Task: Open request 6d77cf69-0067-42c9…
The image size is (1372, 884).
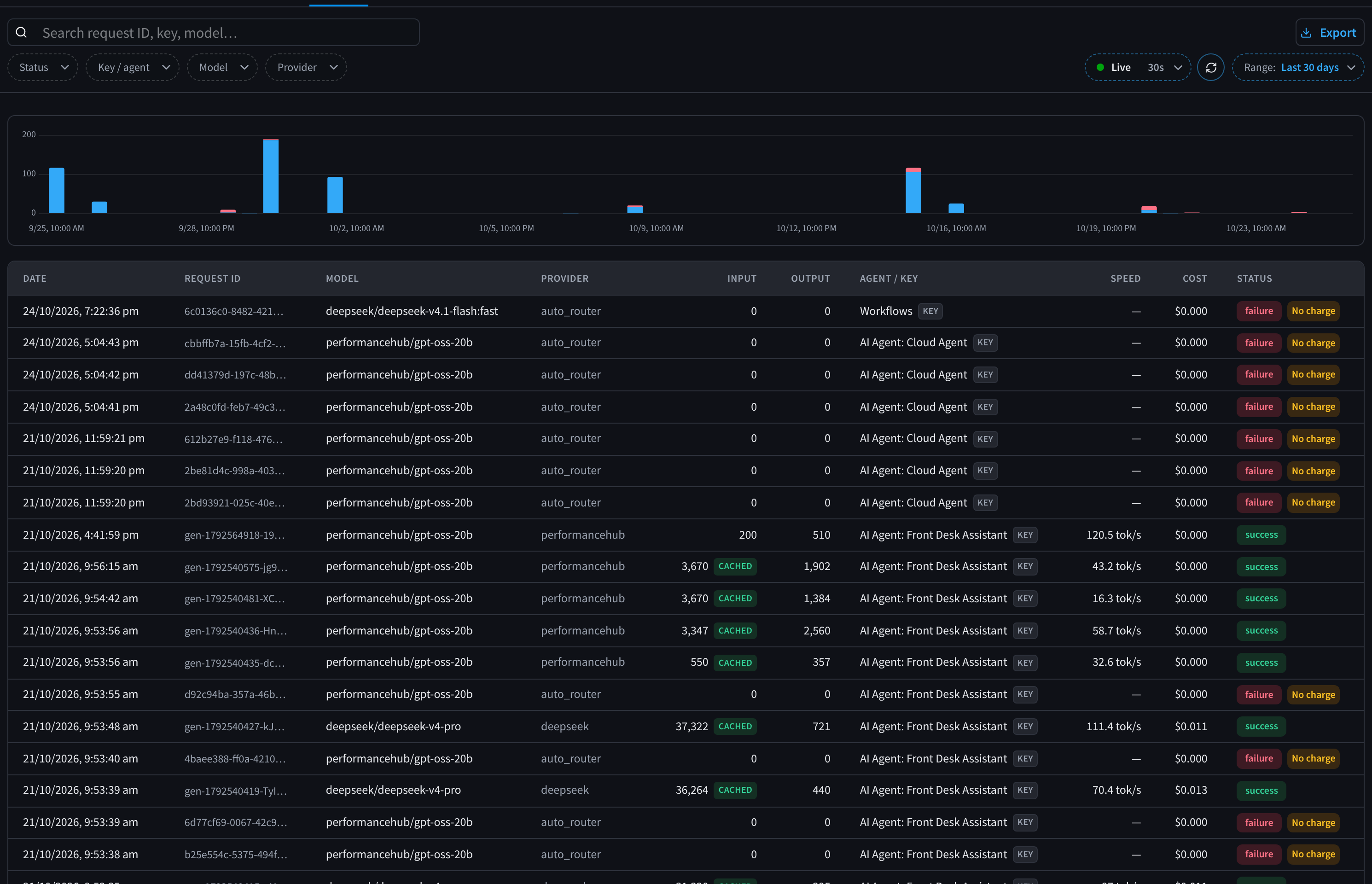Action: (235, 823)
